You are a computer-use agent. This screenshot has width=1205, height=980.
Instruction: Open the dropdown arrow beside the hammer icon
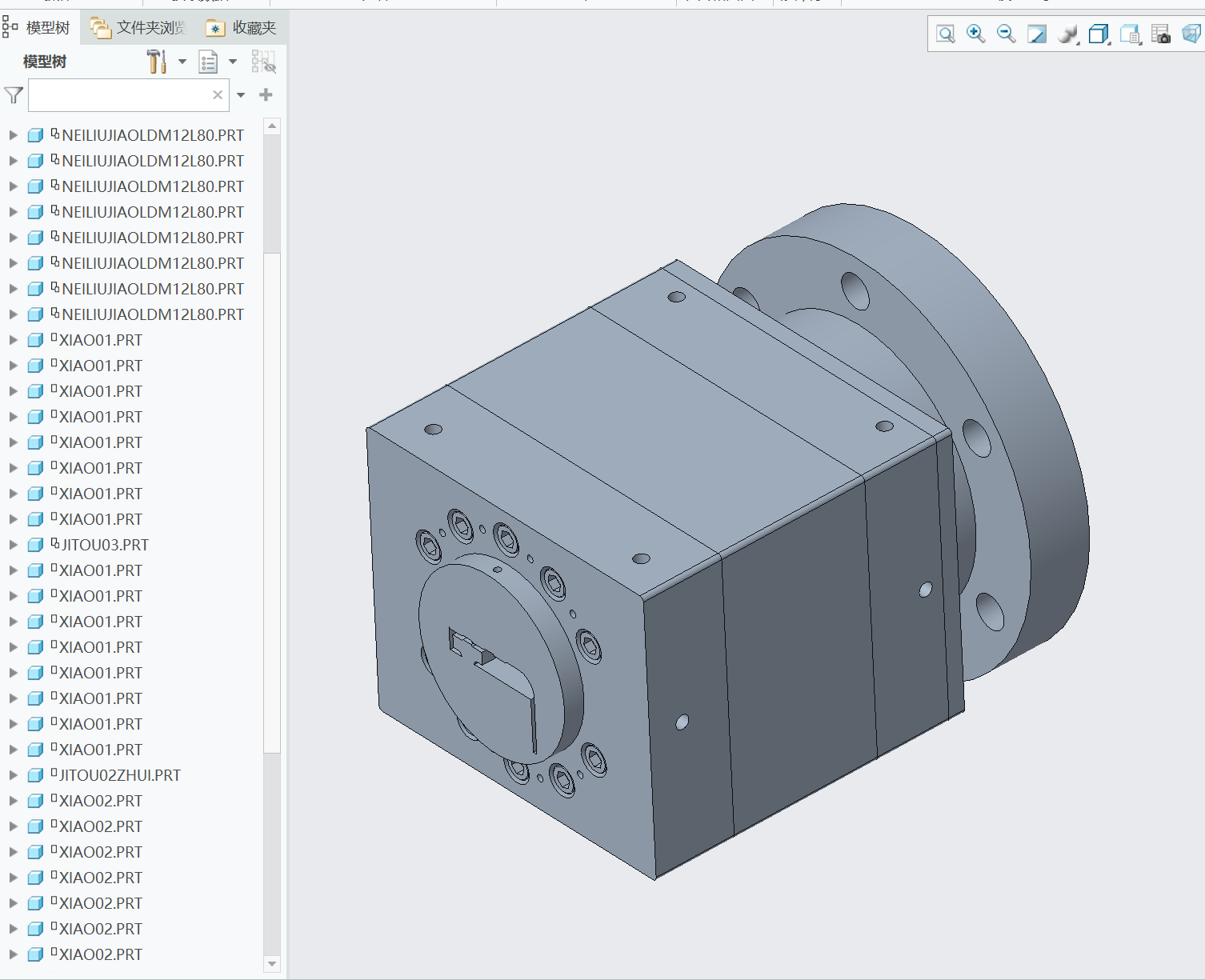click(x=182, y=62)
